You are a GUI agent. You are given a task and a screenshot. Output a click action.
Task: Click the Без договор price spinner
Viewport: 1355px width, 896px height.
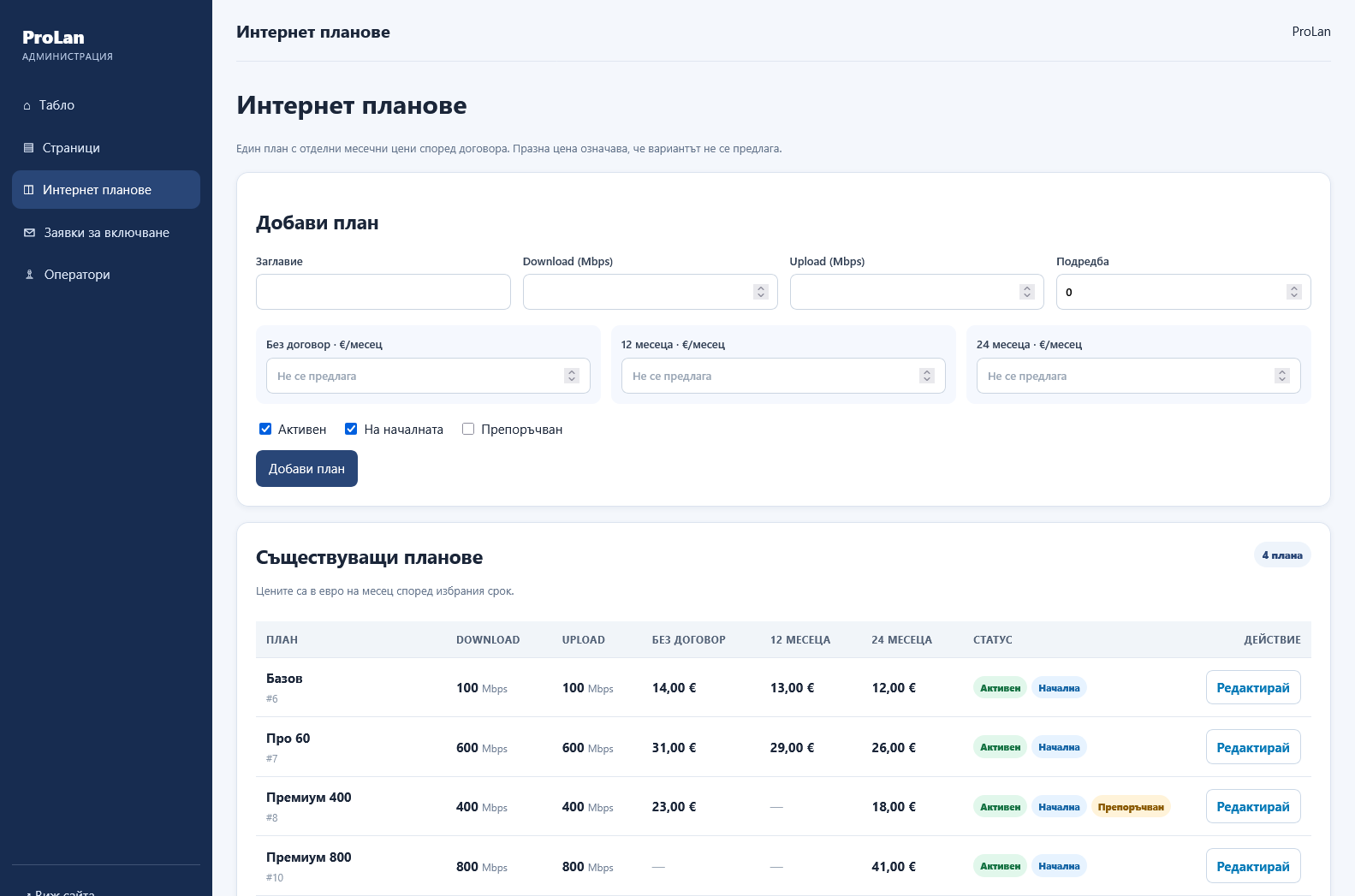click(x=572, y=376)
